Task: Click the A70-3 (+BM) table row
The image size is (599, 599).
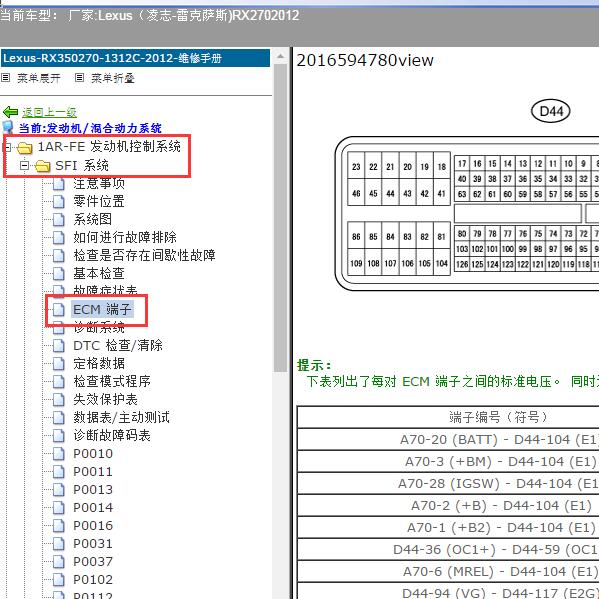Action: [448, 461]
